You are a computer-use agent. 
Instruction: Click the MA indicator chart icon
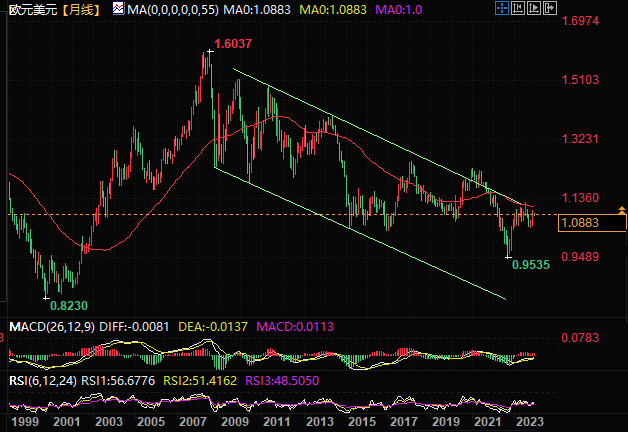pos(118,10)
